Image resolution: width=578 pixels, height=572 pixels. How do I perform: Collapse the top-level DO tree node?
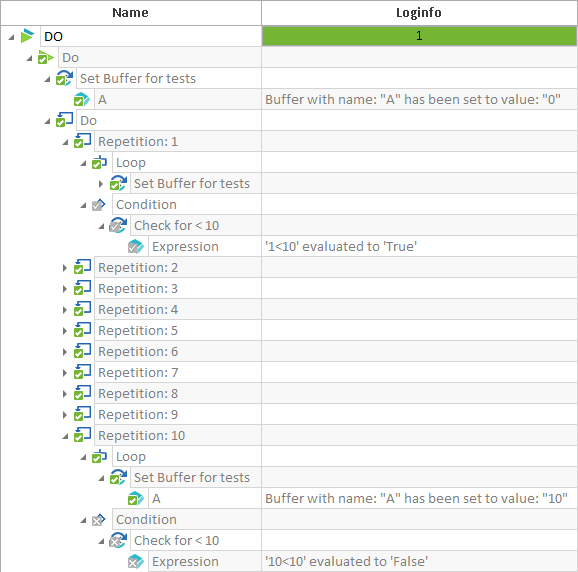[11, 37]
